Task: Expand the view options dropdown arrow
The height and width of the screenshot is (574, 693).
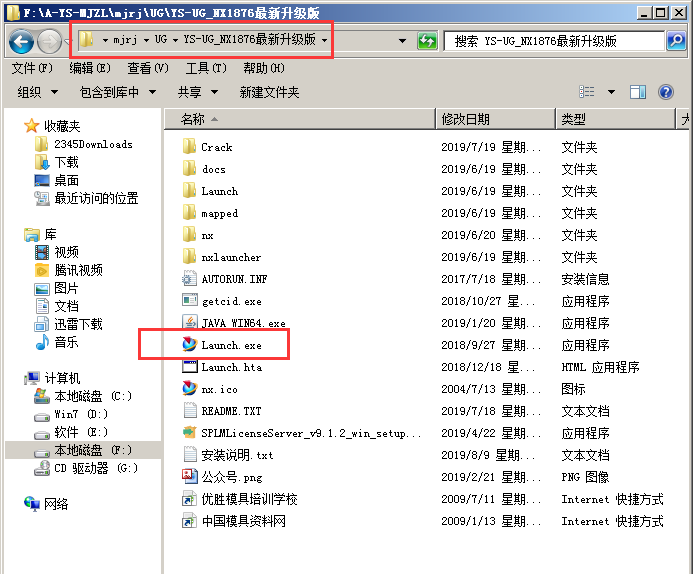Action: [611, 92]
